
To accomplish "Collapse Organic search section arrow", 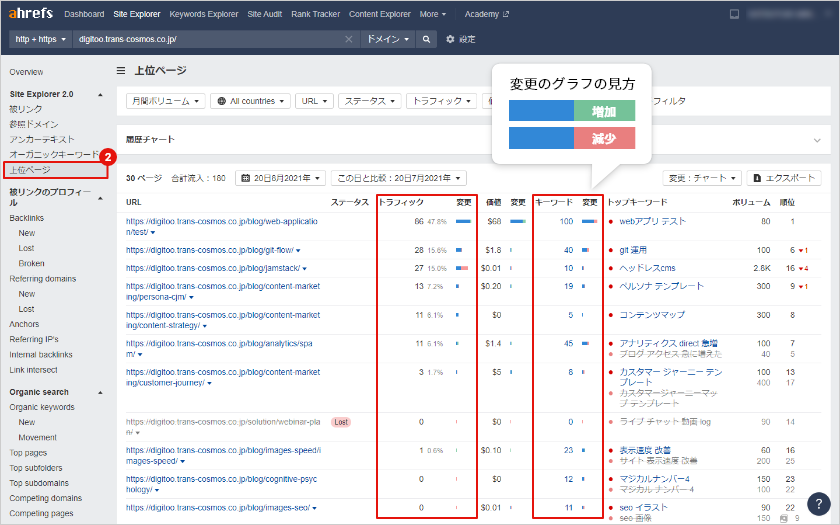I will [x=100, y=393].
